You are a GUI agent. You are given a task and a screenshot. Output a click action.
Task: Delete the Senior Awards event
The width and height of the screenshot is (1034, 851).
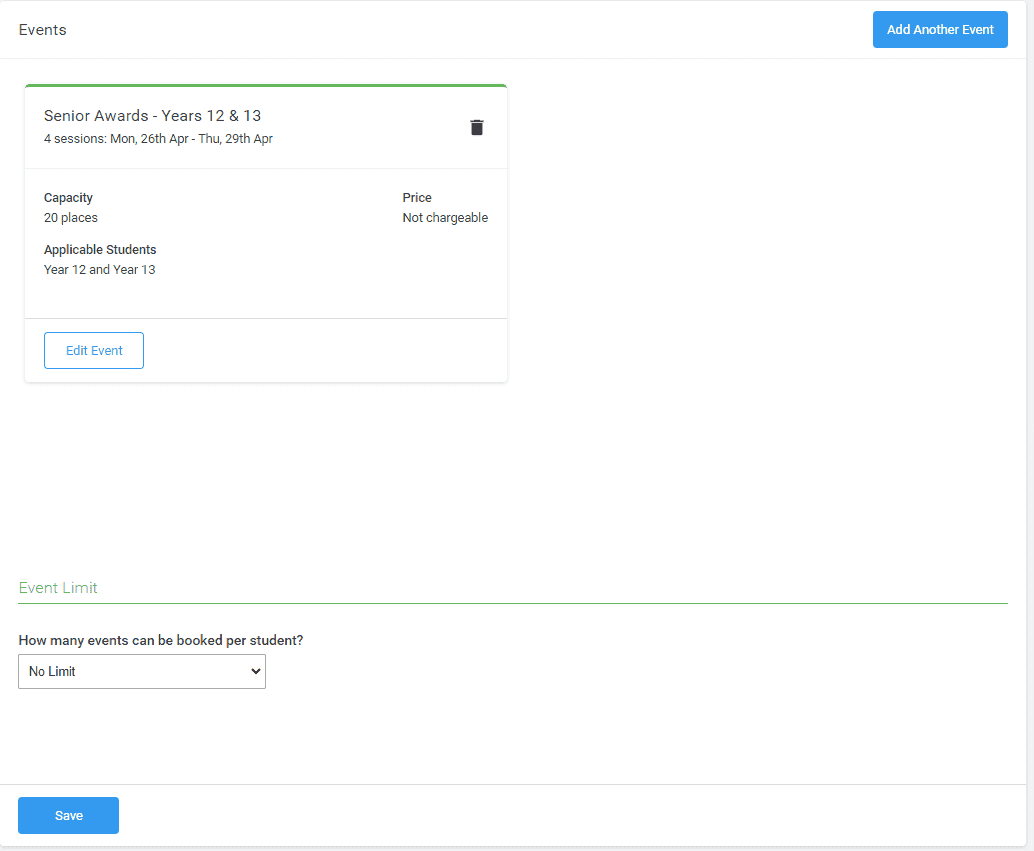(x=477, y=128)
